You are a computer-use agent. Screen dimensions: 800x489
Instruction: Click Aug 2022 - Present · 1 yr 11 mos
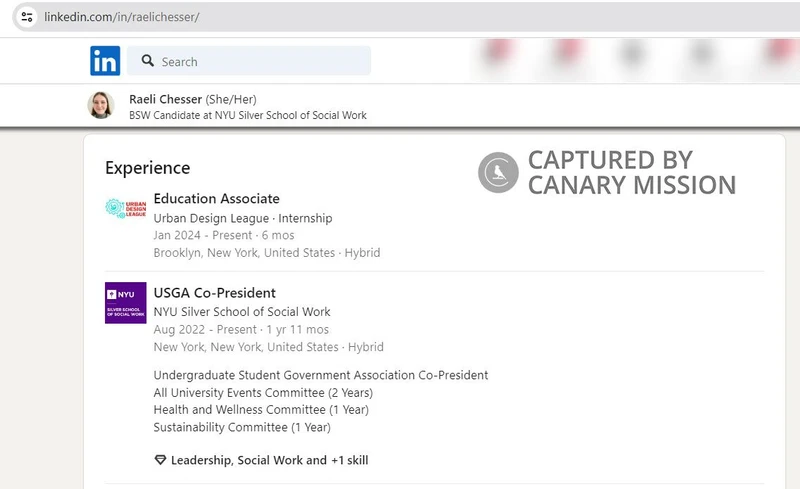click(x=241, y=330)
